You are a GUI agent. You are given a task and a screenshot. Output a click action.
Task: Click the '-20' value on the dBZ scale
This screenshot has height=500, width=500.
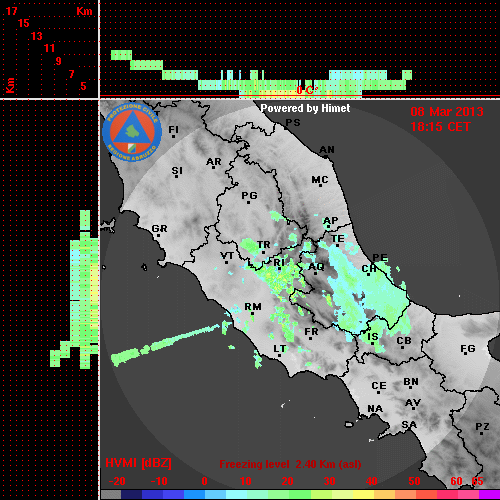(117, 481)
